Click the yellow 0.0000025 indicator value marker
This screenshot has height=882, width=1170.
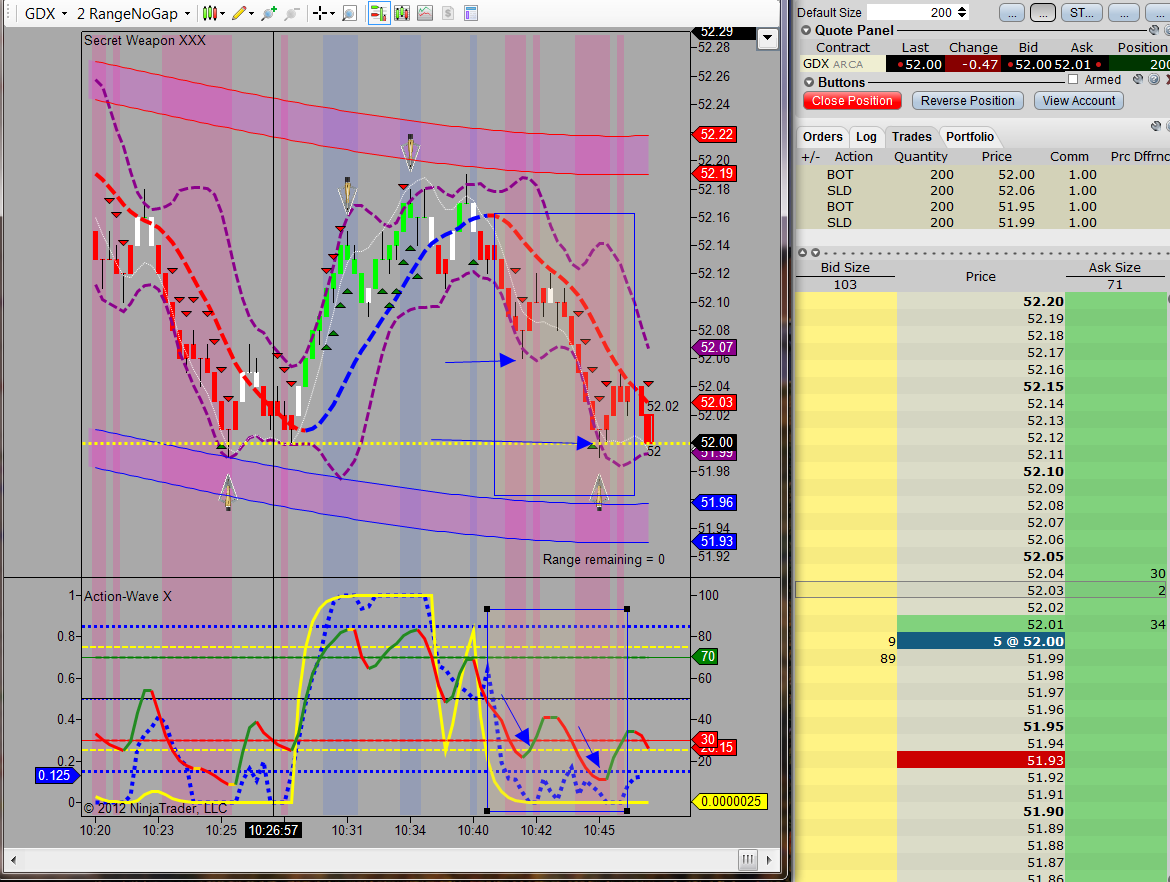click(x=731, y=801)
